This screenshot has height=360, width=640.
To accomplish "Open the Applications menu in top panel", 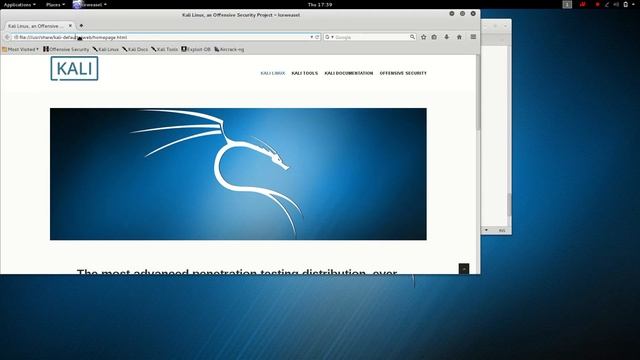I will click(20, 4).
